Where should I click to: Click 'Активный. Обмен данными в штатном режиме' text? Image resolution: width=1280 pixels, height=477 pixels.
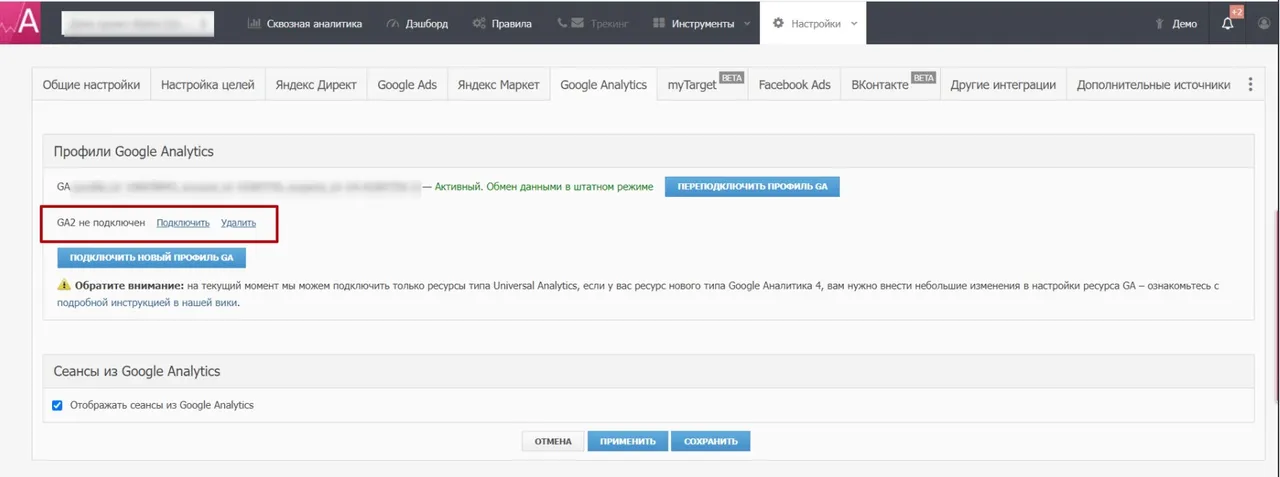(544, 187)
